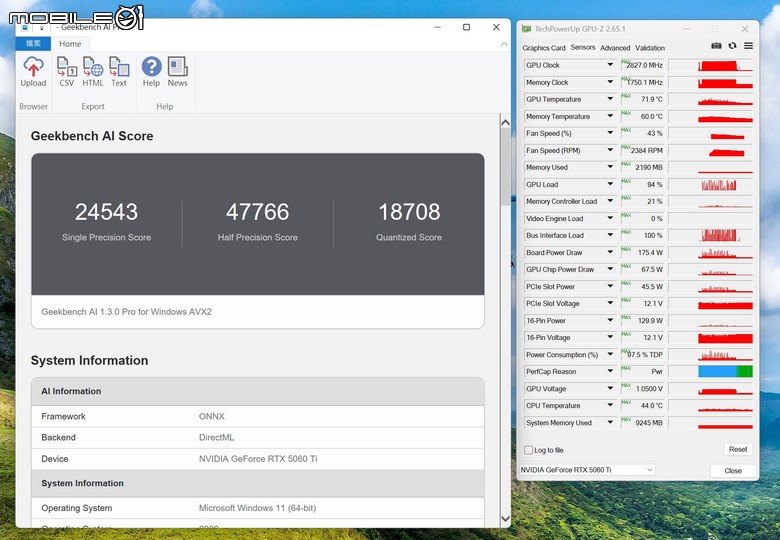Screen dimensions: 780x540
Task: Open Power Consumption (%) sensor dropdown
Action: click(x=610, y=354)
